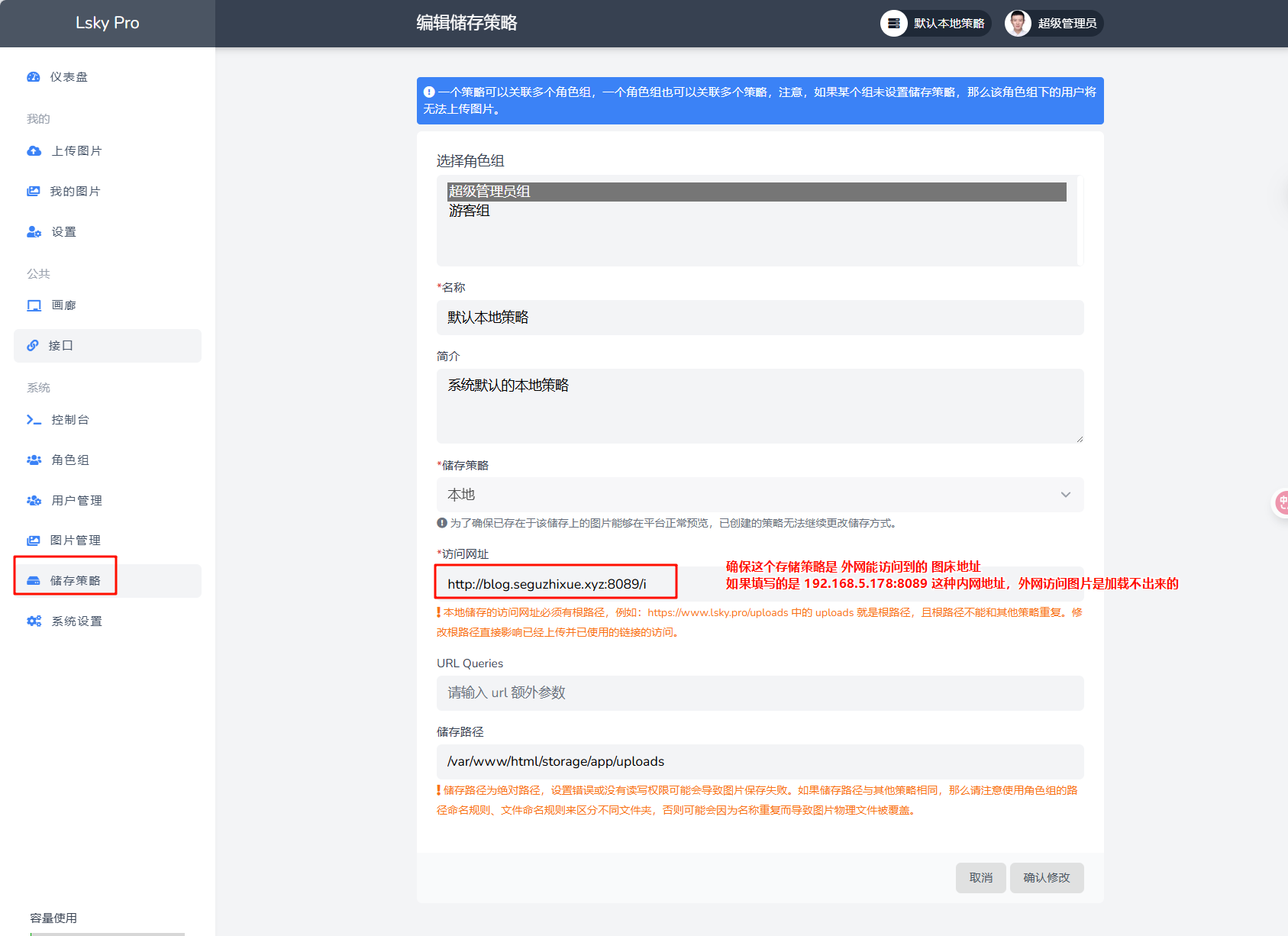
Task: Open the 超级管理员 user menu
Action: 1054,24
